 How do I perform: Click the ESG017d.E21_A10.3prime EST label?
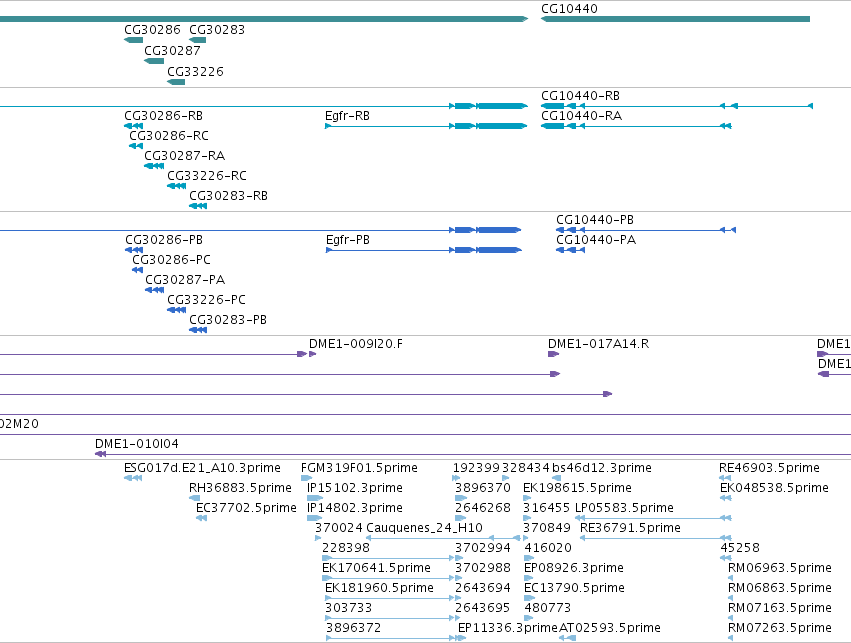coord(202,468)
